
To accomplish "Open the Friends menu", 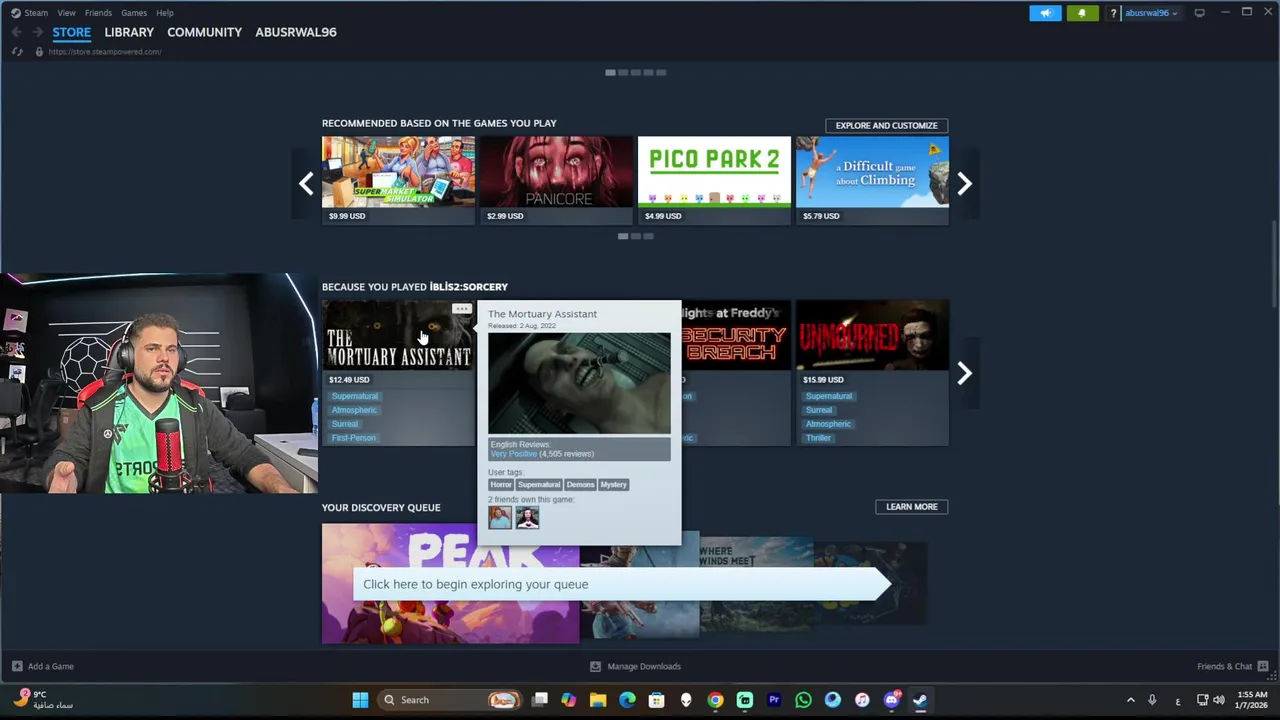I will pos(98,13).
